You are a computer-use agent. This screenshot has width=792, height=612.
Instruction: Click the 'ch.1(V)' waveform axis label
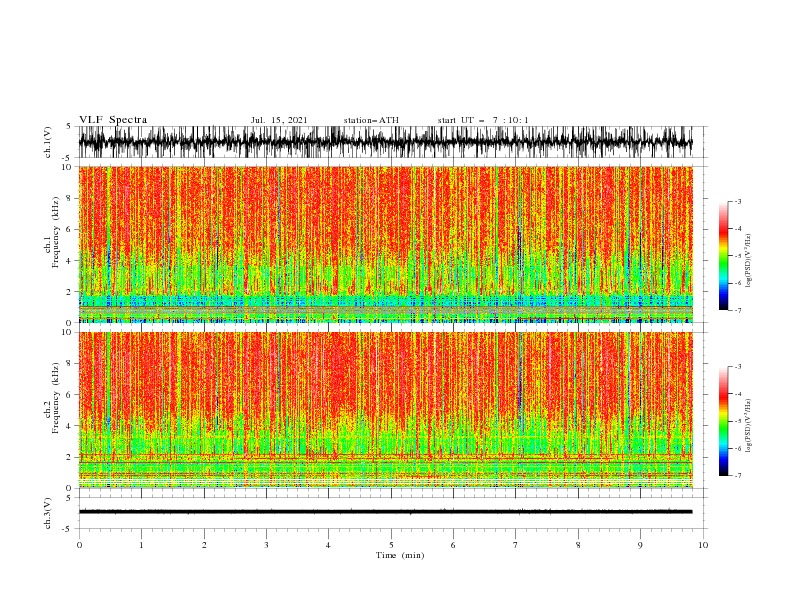coord(48,142)
